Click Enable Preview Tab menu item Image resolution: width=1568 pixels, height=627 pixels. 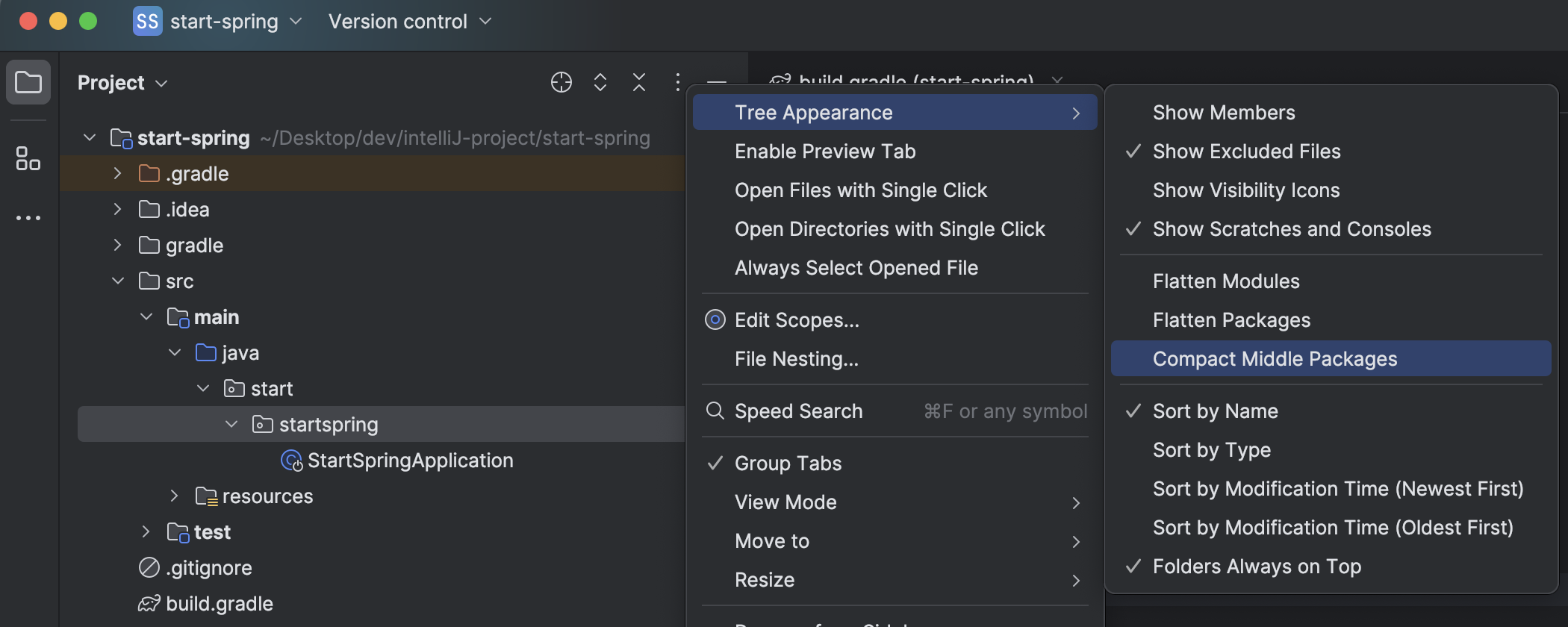tap(895, 152)
